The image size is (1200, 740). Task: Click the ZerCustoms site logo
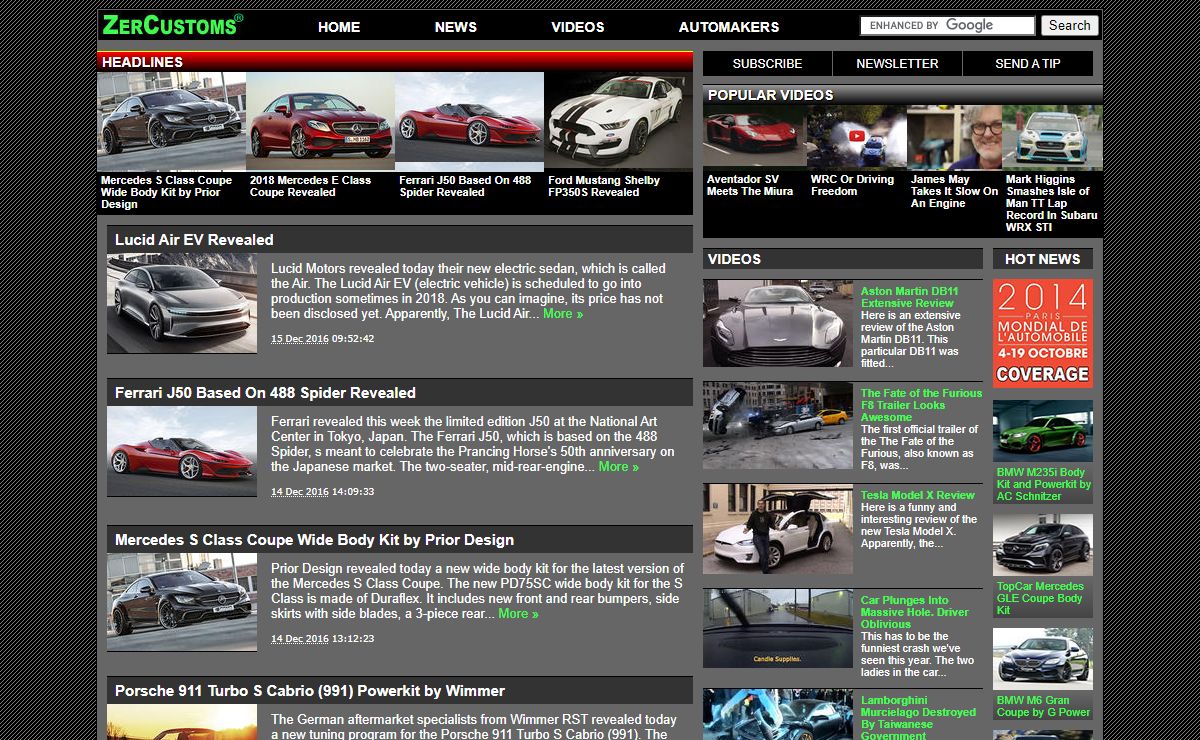pos(172,25)
